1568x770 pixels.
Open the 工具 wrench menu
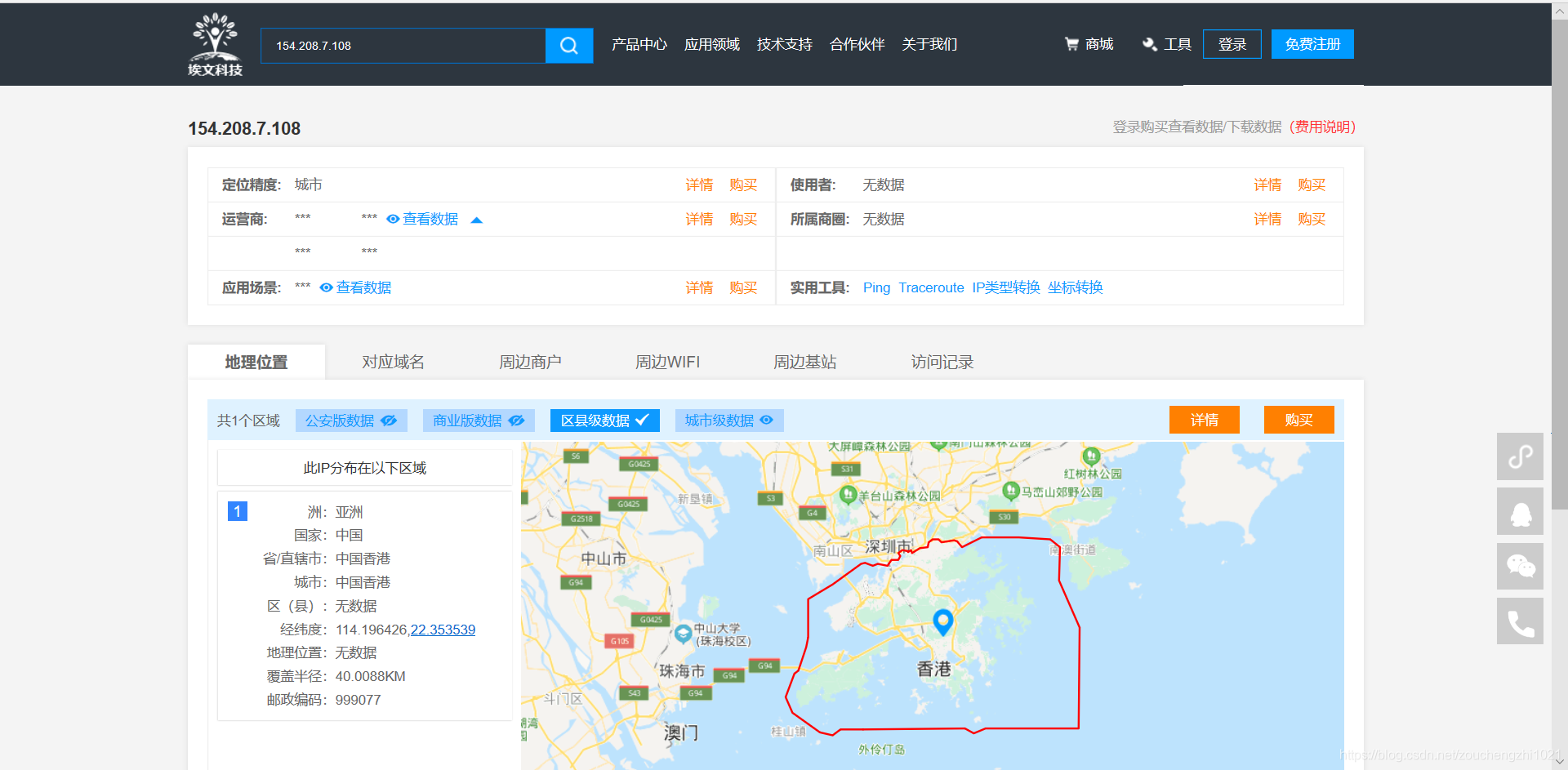point(1167,44)
